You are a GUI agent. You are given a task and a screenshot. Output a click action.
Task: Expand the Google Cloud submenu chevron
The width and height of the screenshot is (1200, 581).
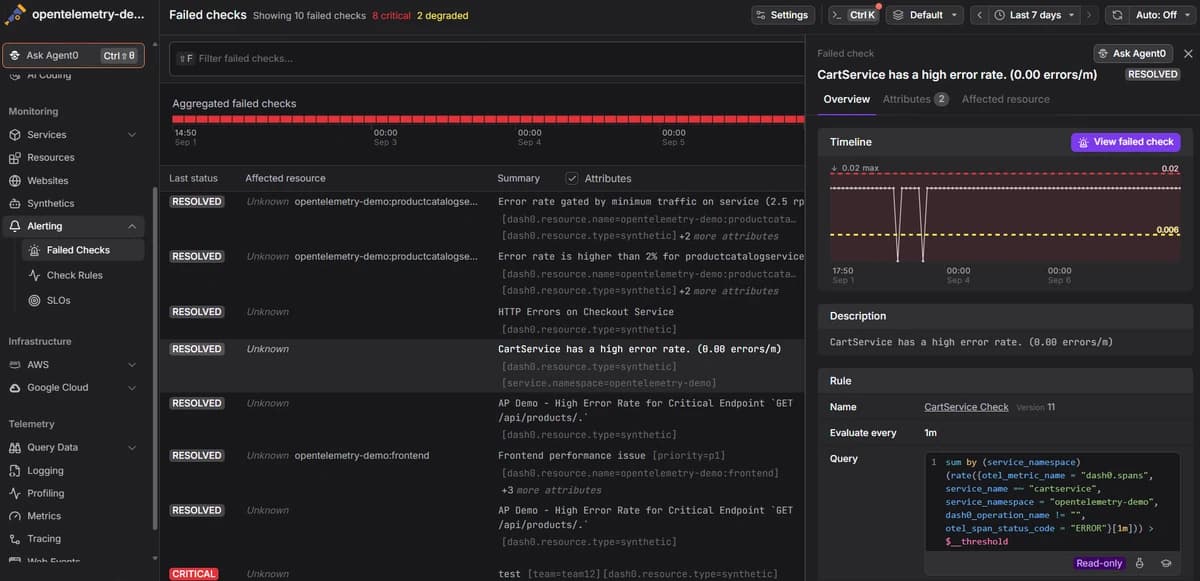tap(132, 388)
